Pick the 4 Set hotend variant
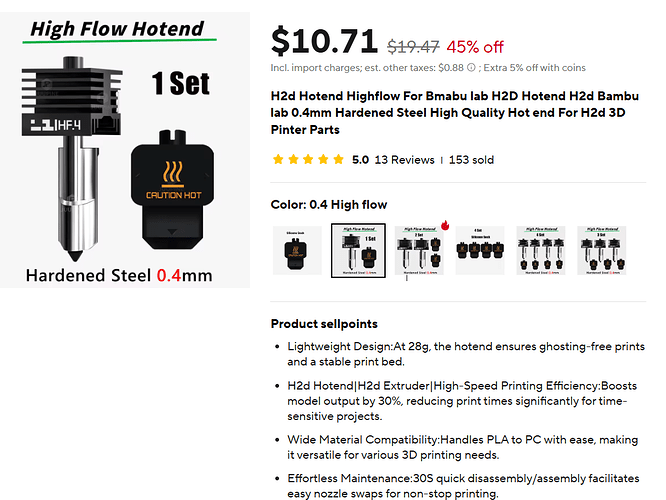 click(x=541, y=251)
